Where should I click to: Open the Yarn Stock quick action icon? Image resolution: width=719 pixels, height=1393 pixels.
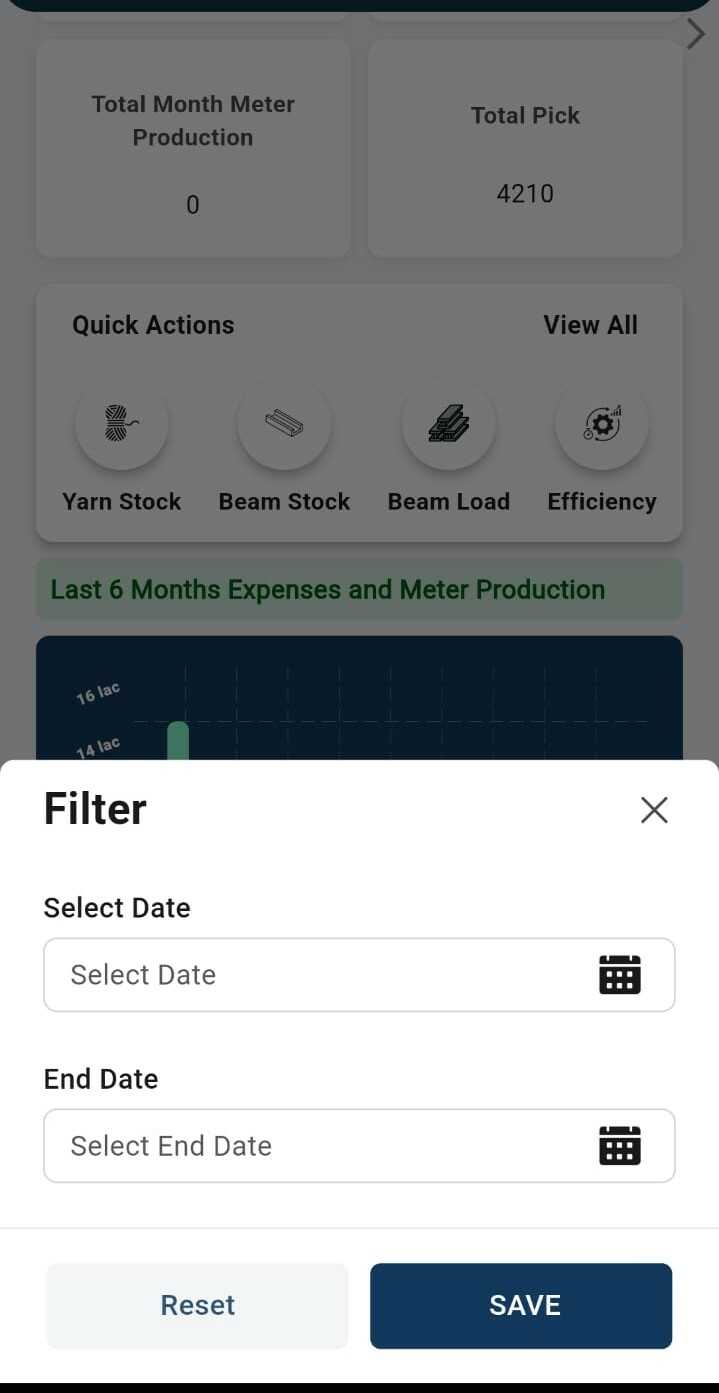pyautogui.click(x=122, y=424)
